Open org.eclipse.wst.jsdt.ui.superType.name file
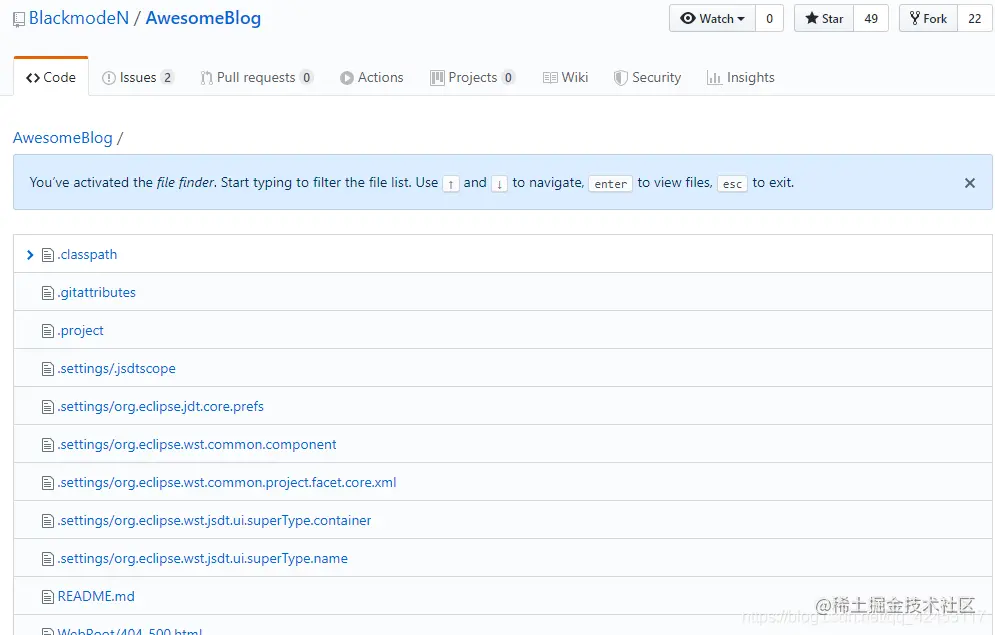This screenshot has width=995, height=635. click(203, 559)
